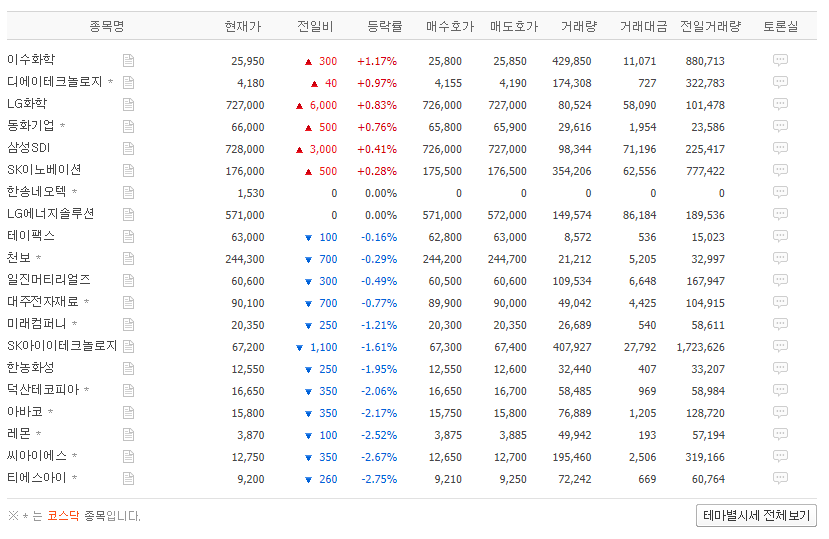Select the 매도호가 column header
Screen dimensions: 829x539
click(514, 26)
